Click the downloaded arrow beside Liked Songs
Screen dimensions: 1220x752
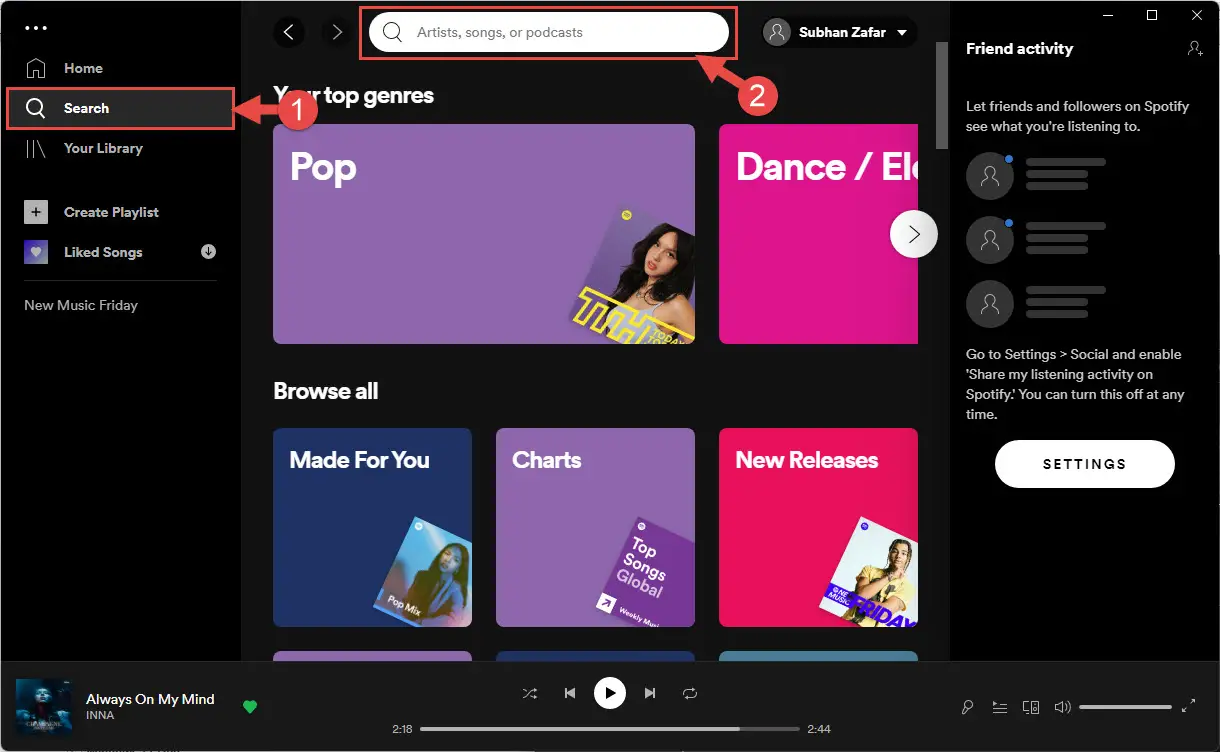208,252
